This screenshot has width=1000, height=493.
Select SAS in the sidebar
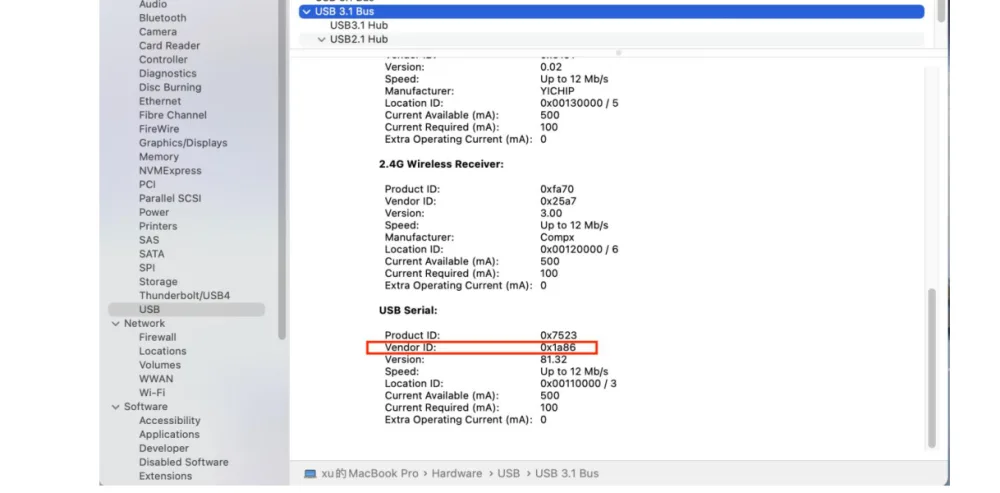[x=149, y=240]
